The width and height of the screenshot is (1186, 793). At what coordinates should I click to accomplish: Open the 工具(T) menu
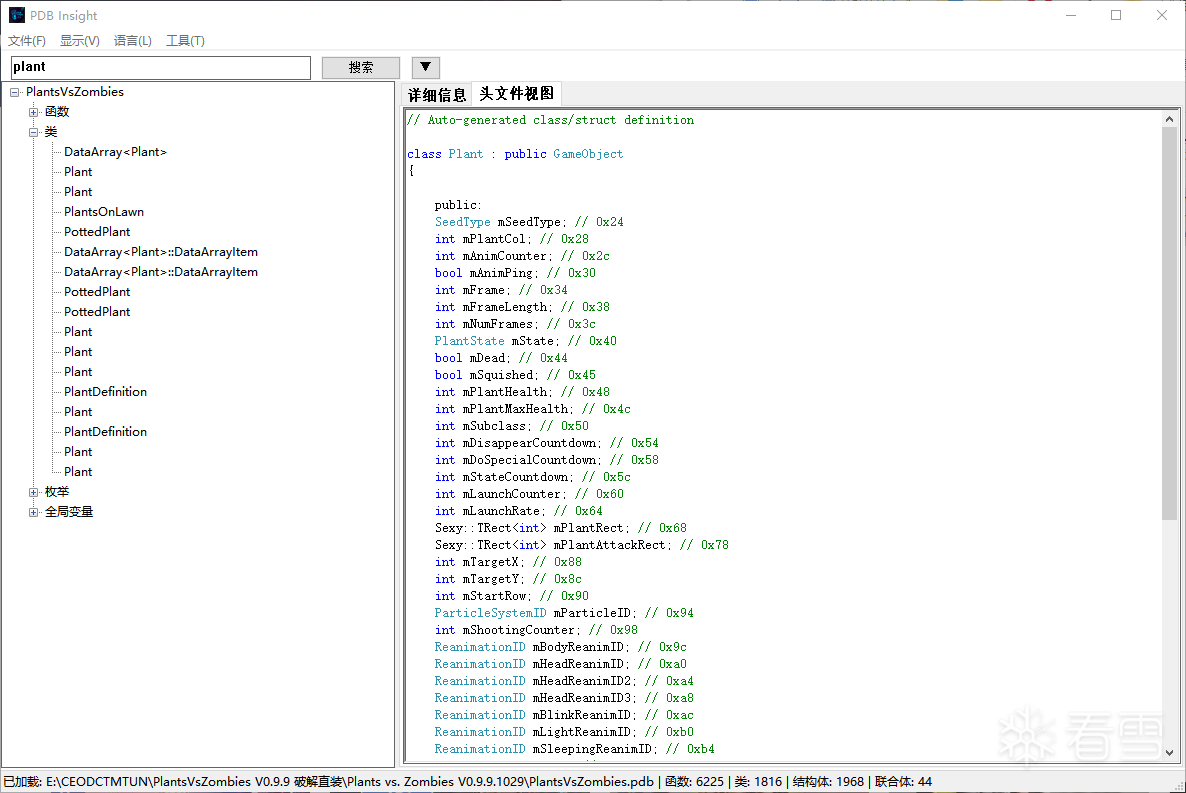pyautogui.click(x=185, y=41)
